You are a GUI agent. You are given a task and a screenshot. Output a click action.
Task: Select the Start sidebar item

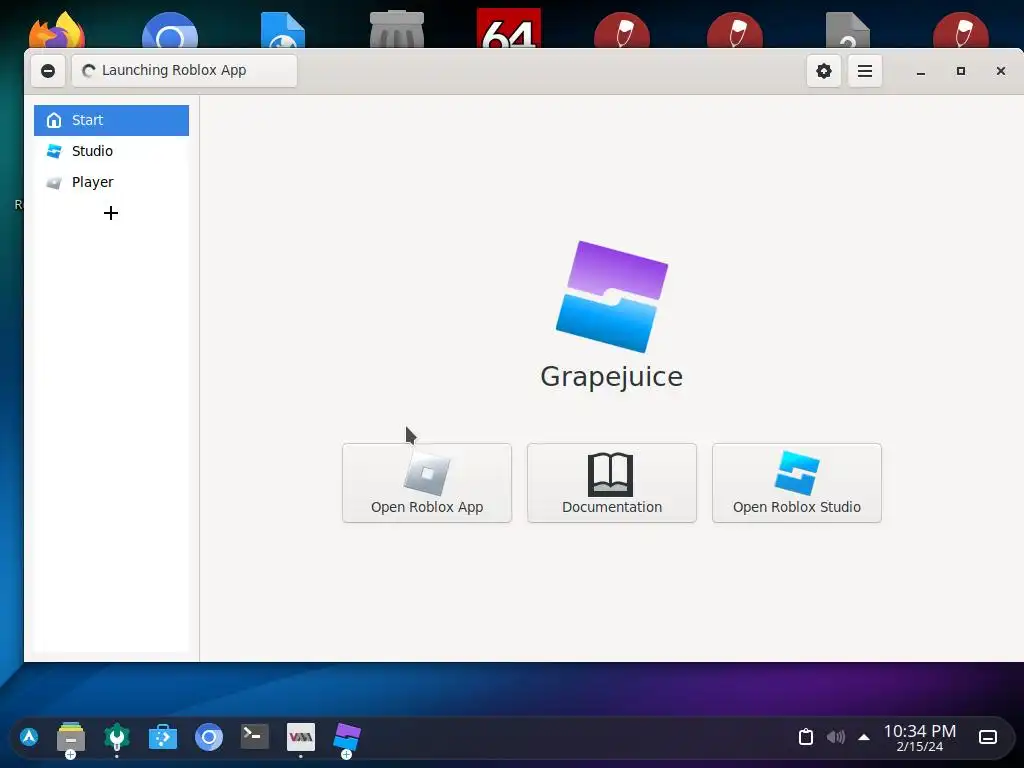tap(112, 120)
